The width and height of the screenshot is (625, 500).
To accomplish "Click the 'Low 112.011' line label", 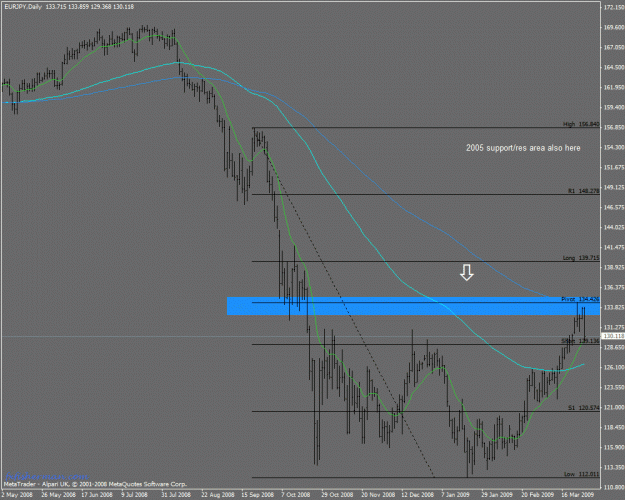I will (x=581, y=474).
